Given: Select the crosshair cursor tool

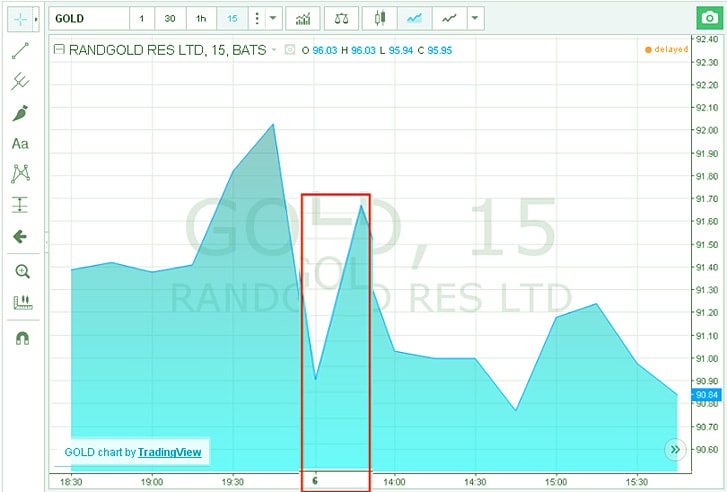Looking at the screenshot, I should (x=19, y=19).
